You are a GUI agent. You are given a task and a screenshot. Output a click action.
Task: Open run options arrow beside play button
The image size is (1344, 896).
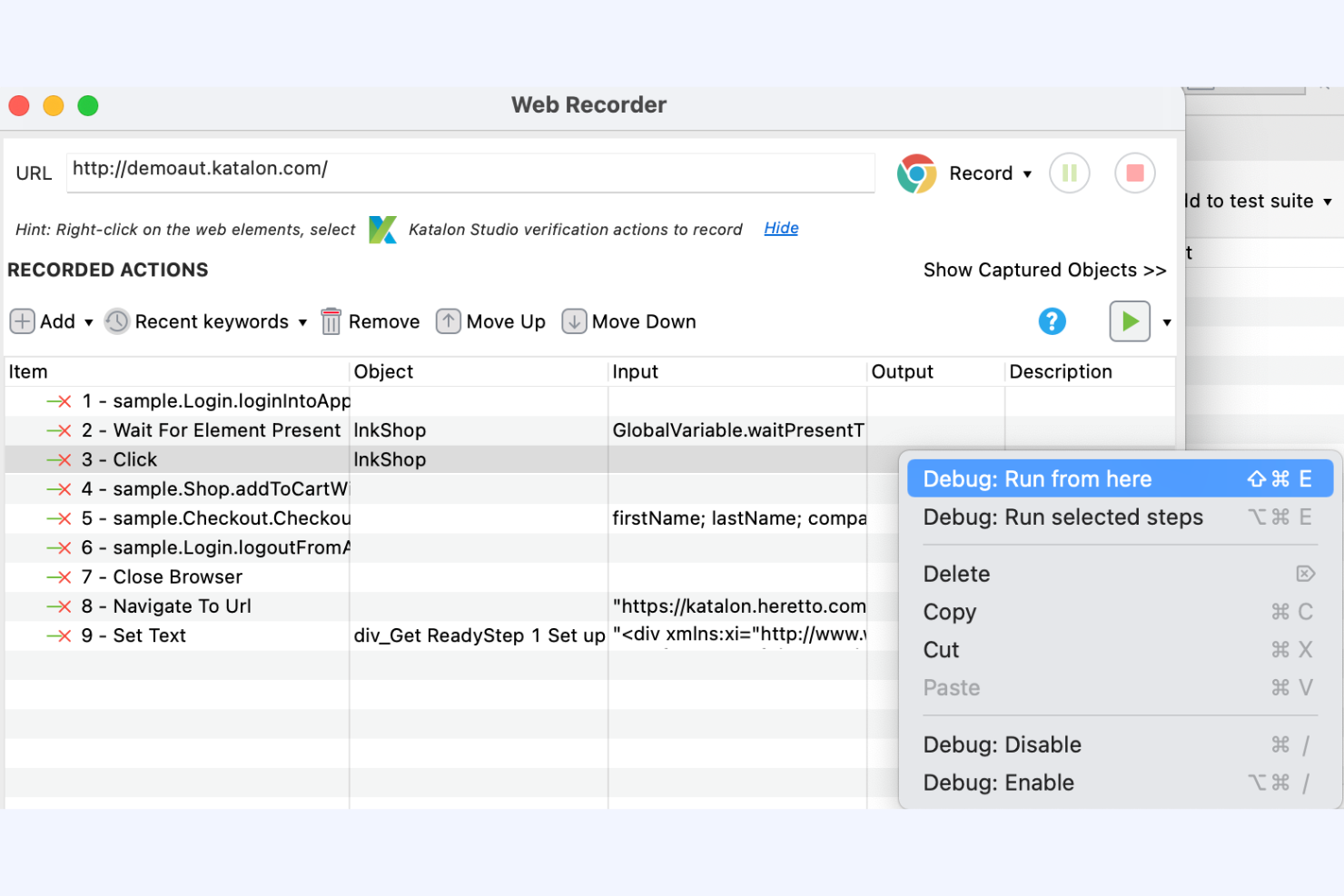1167,322
